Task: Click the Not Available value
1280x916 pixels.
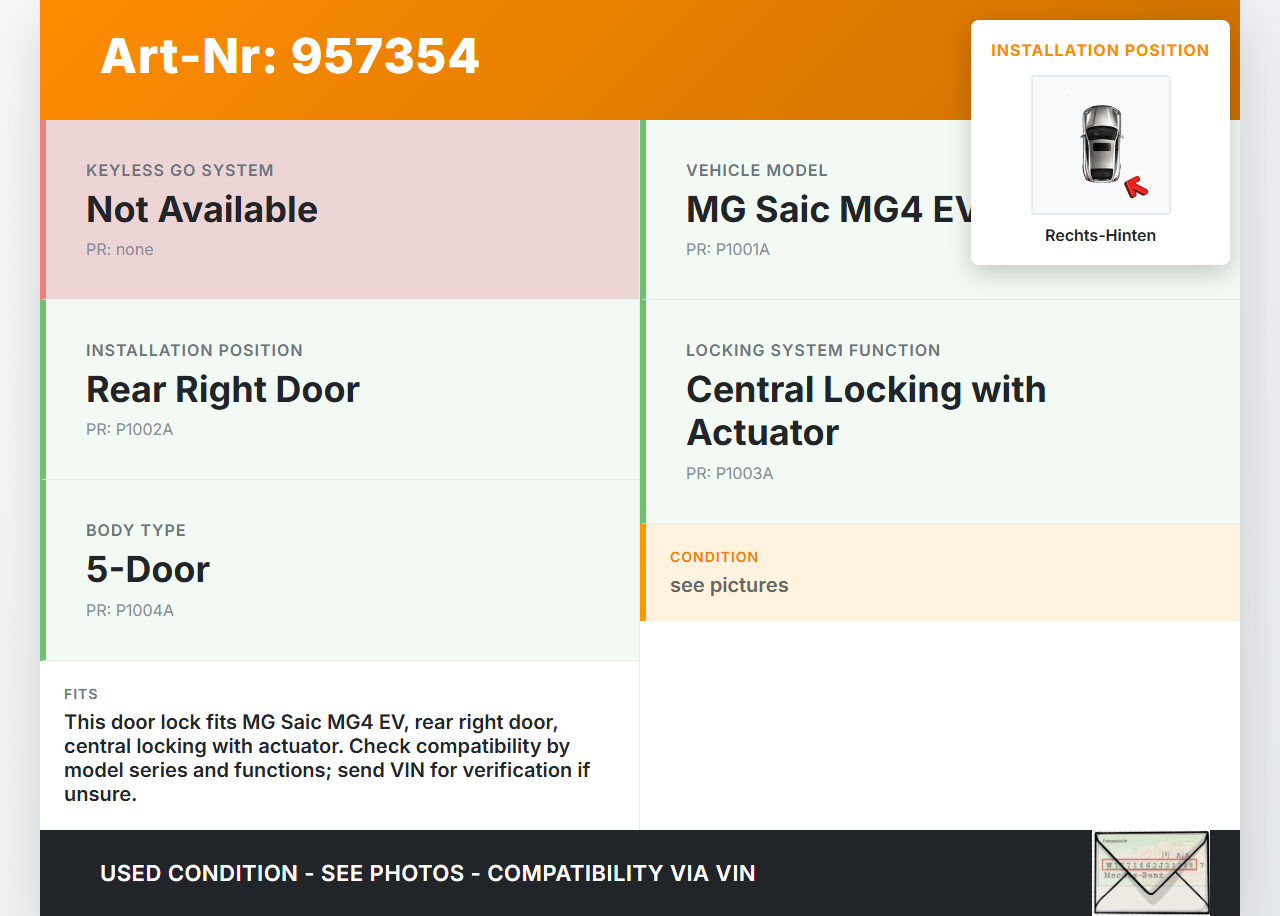Action: (x=202, y=210)
